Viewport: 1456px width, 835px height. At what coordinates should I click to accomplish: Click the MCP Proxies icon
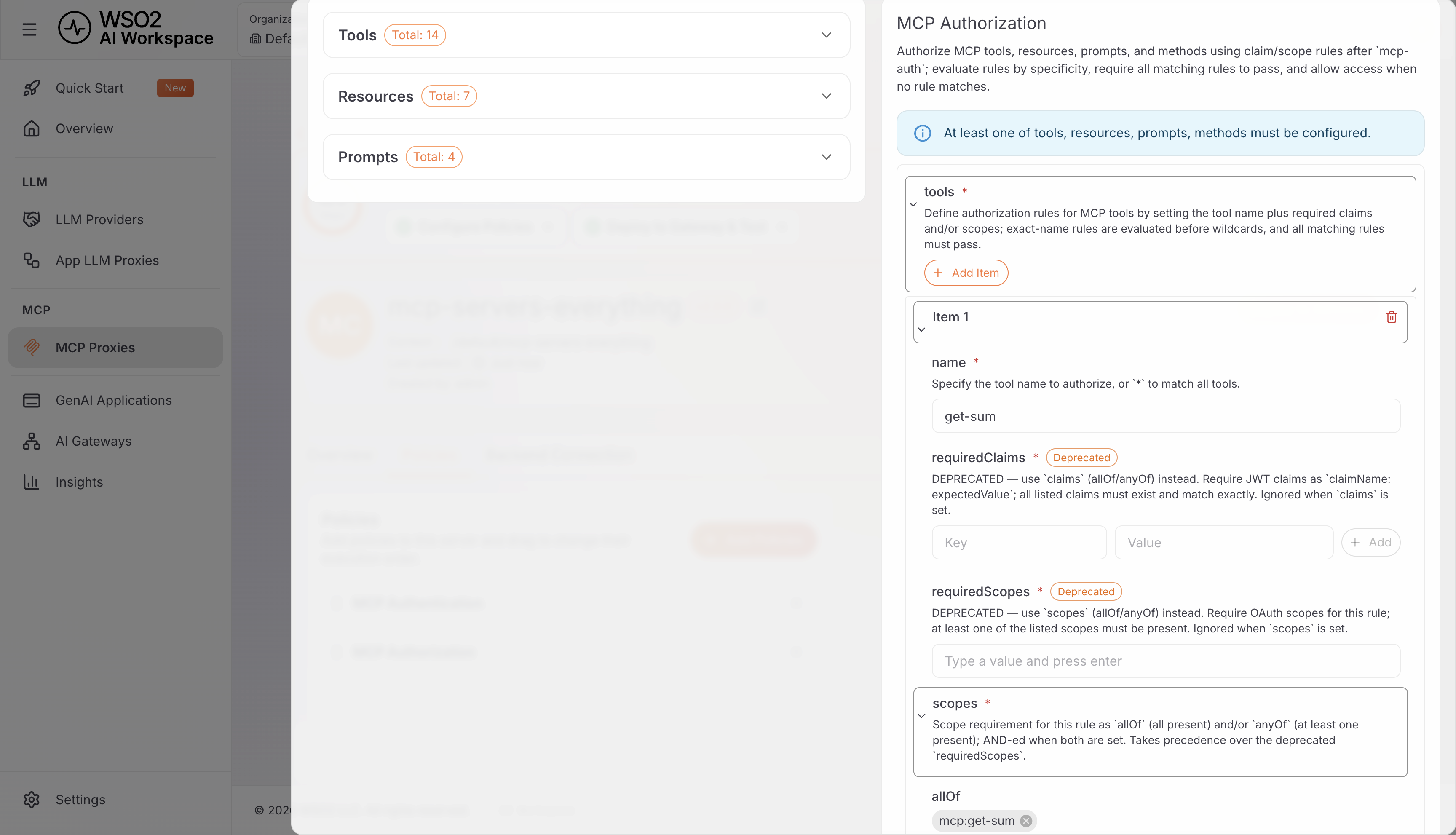pyautogui.click(x=32, y=348)
